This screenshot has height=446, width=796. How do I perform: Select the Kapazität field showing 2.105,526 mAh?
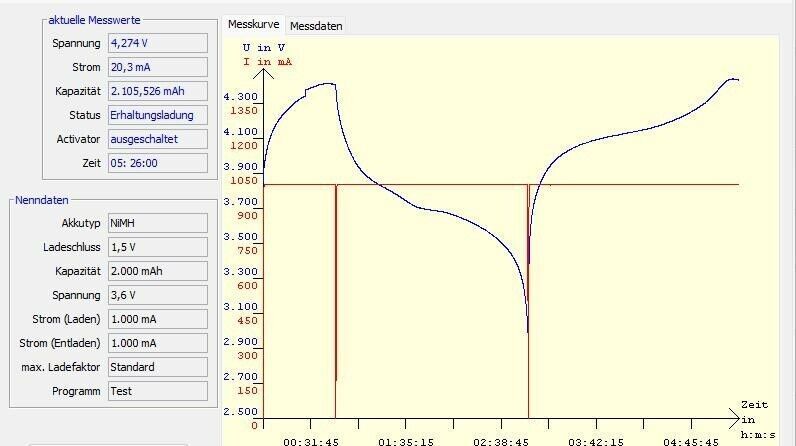coord(157,91)
